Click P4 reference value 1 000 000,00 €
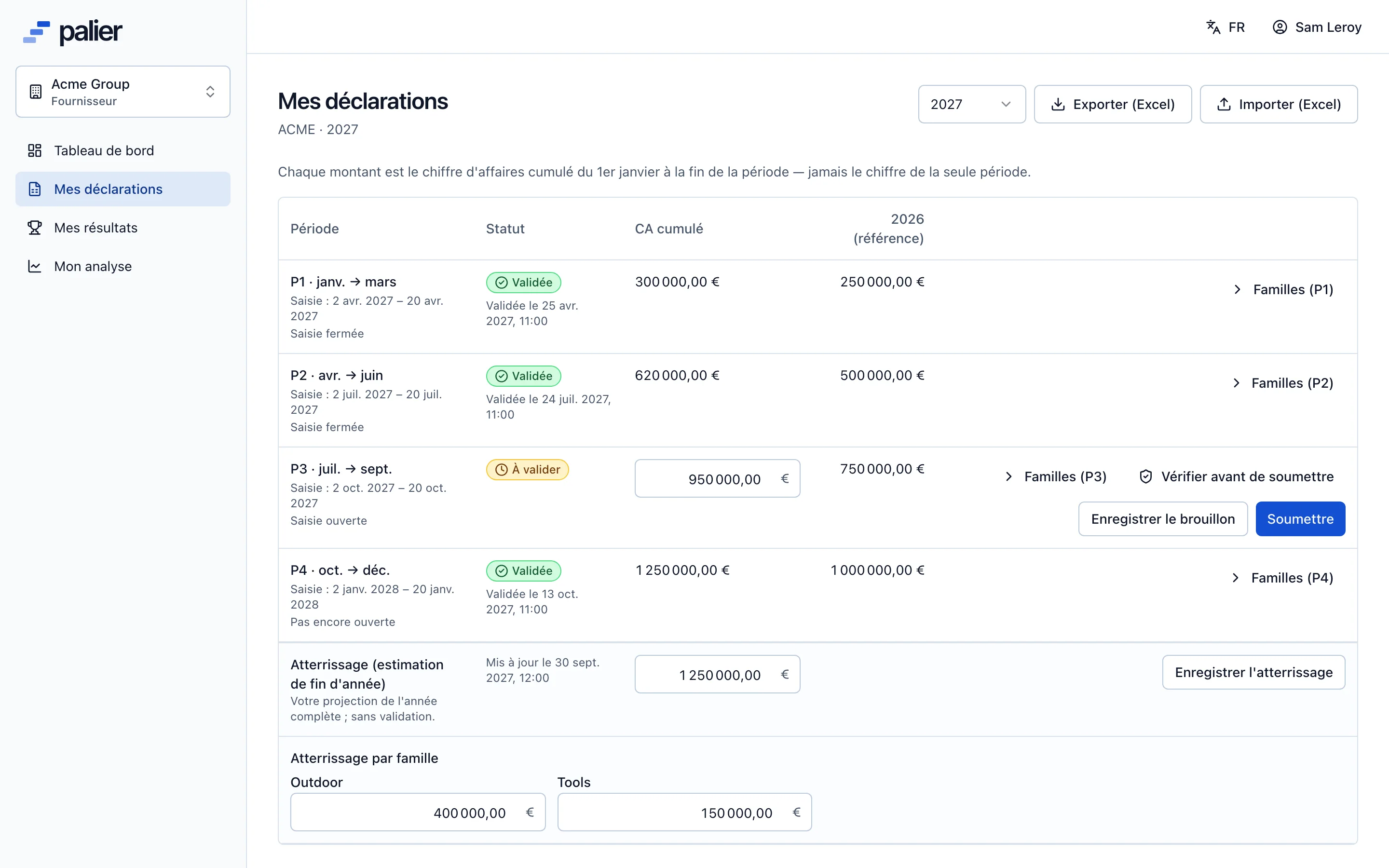 point(878,570)
